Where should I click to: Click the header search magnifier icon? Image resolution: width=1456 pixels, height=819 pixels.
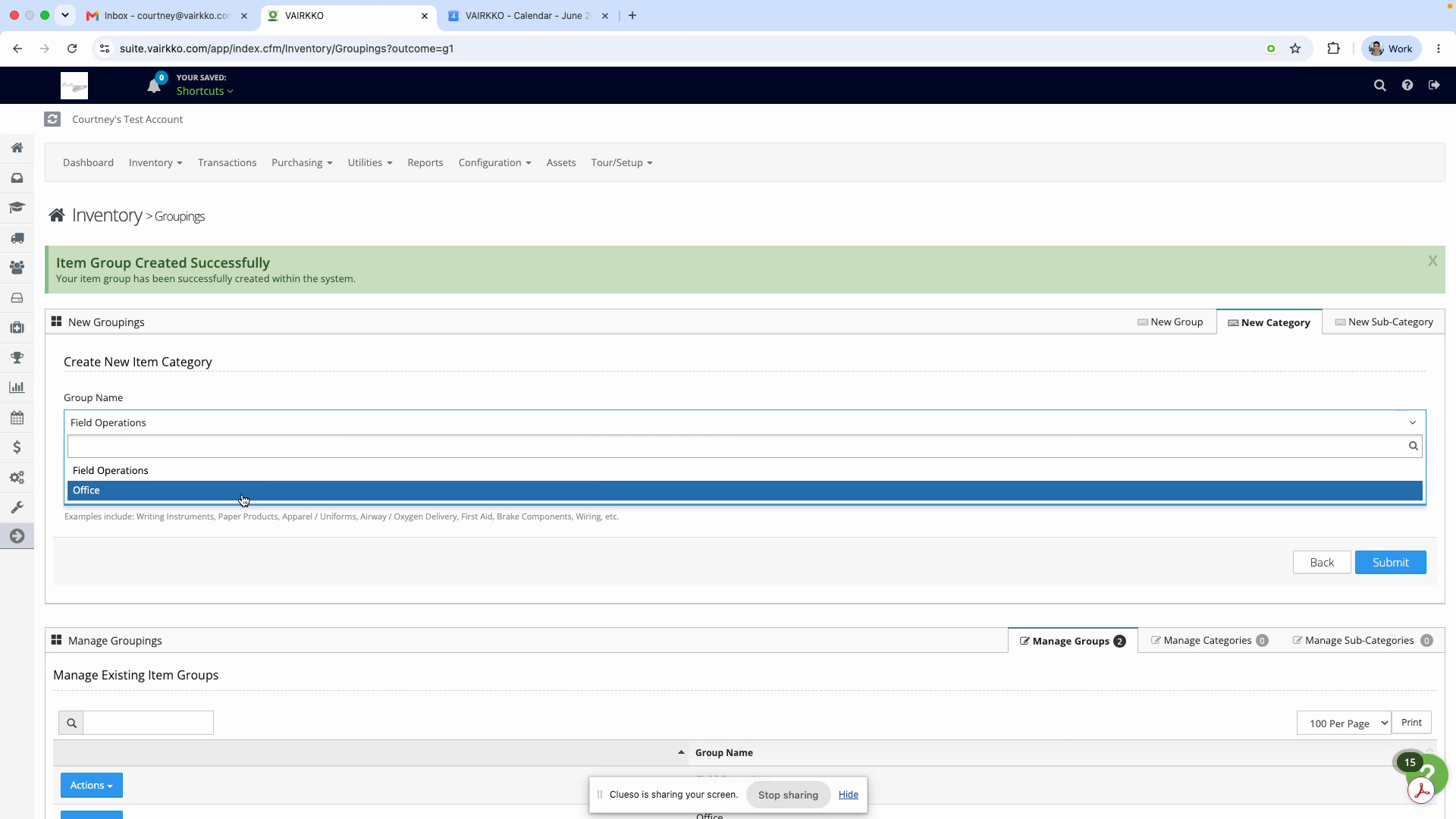coord(1380,86)
